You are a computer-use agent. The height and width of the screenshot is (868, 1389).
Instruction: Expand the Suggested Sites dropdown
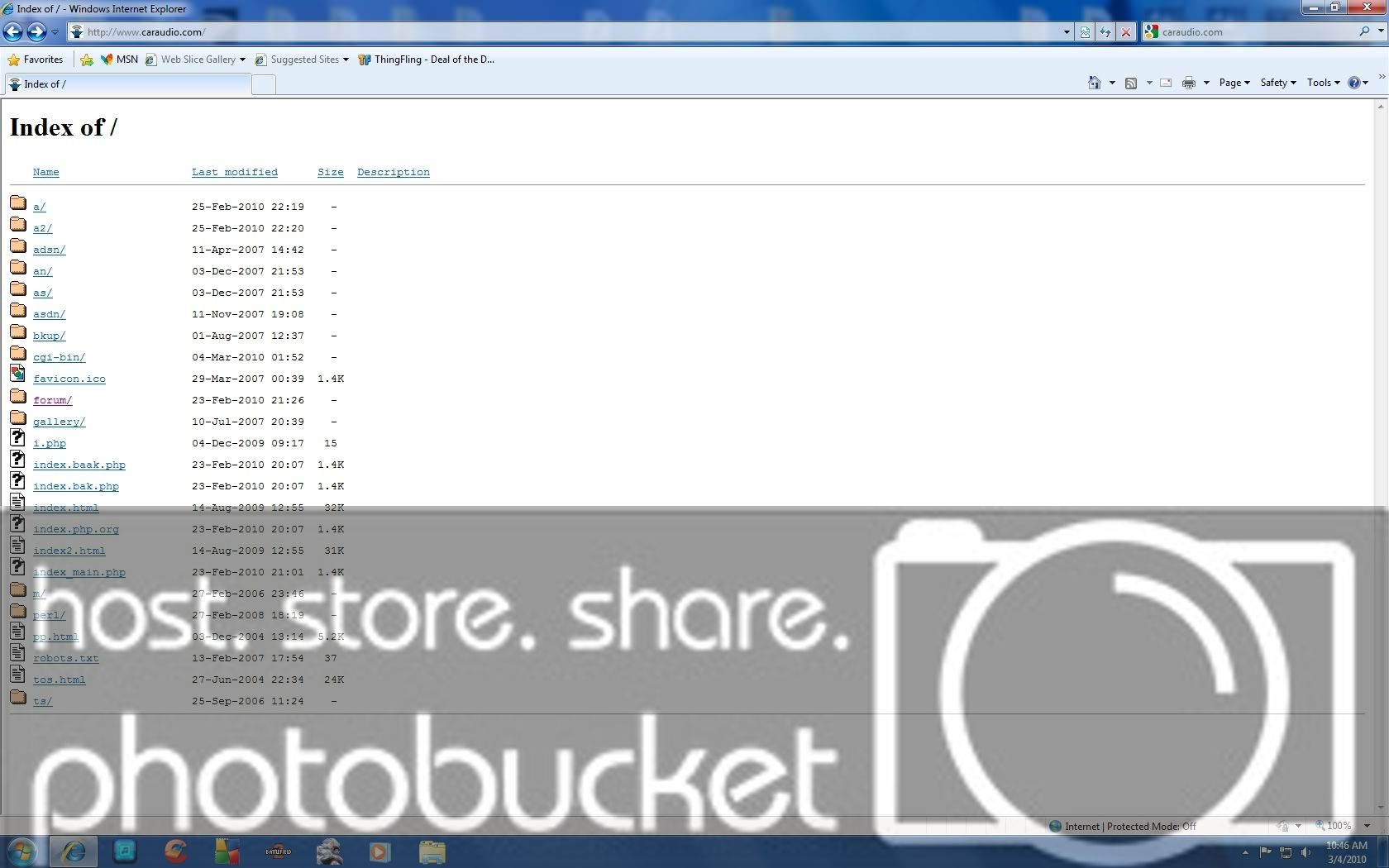pos(346,60)
